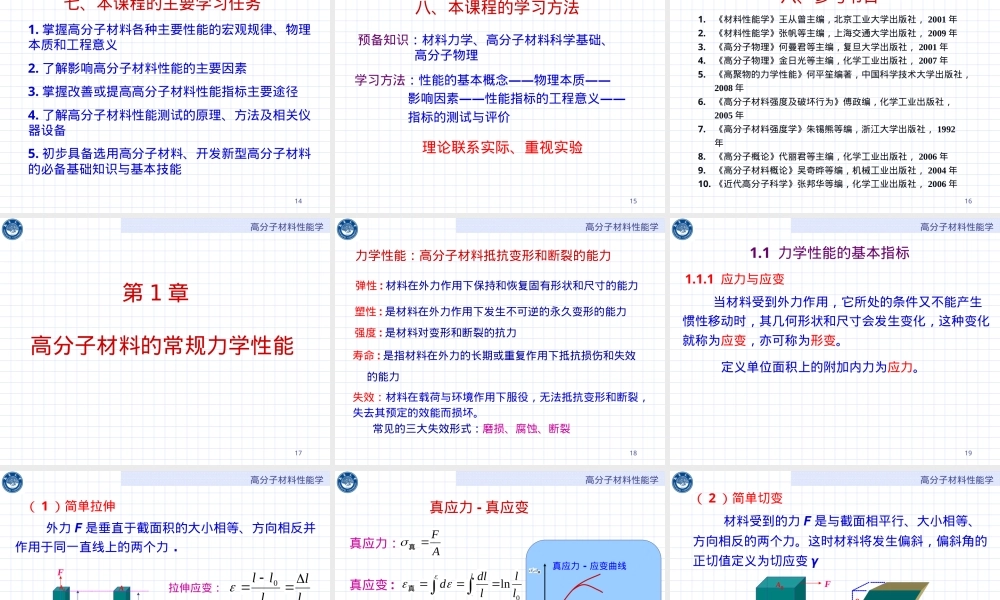
Task: Click the logo on the 简单切变 slide
Action: click(682, 482)
